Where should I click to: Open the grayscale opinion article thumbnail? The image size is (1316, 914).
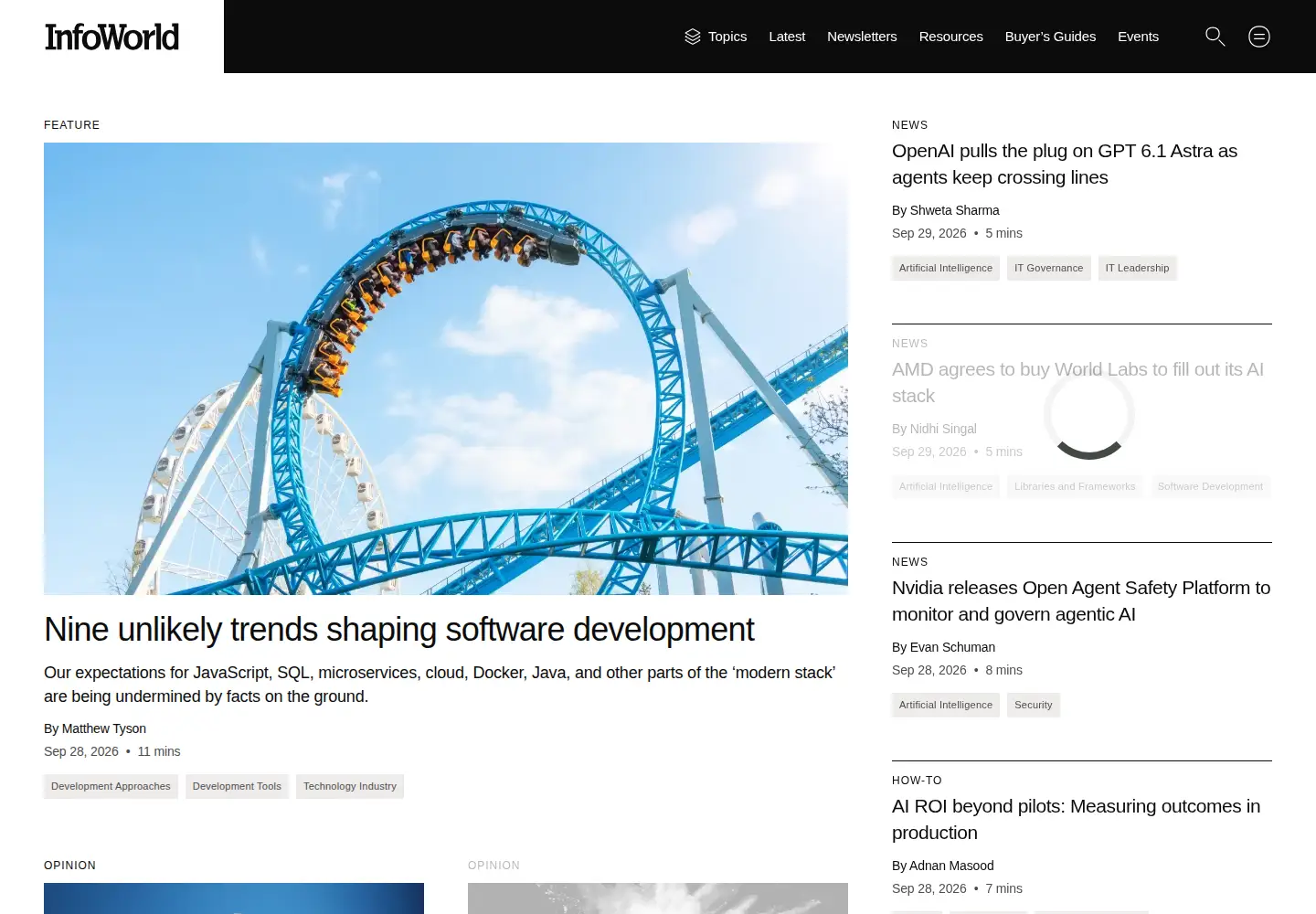point(658,898)
